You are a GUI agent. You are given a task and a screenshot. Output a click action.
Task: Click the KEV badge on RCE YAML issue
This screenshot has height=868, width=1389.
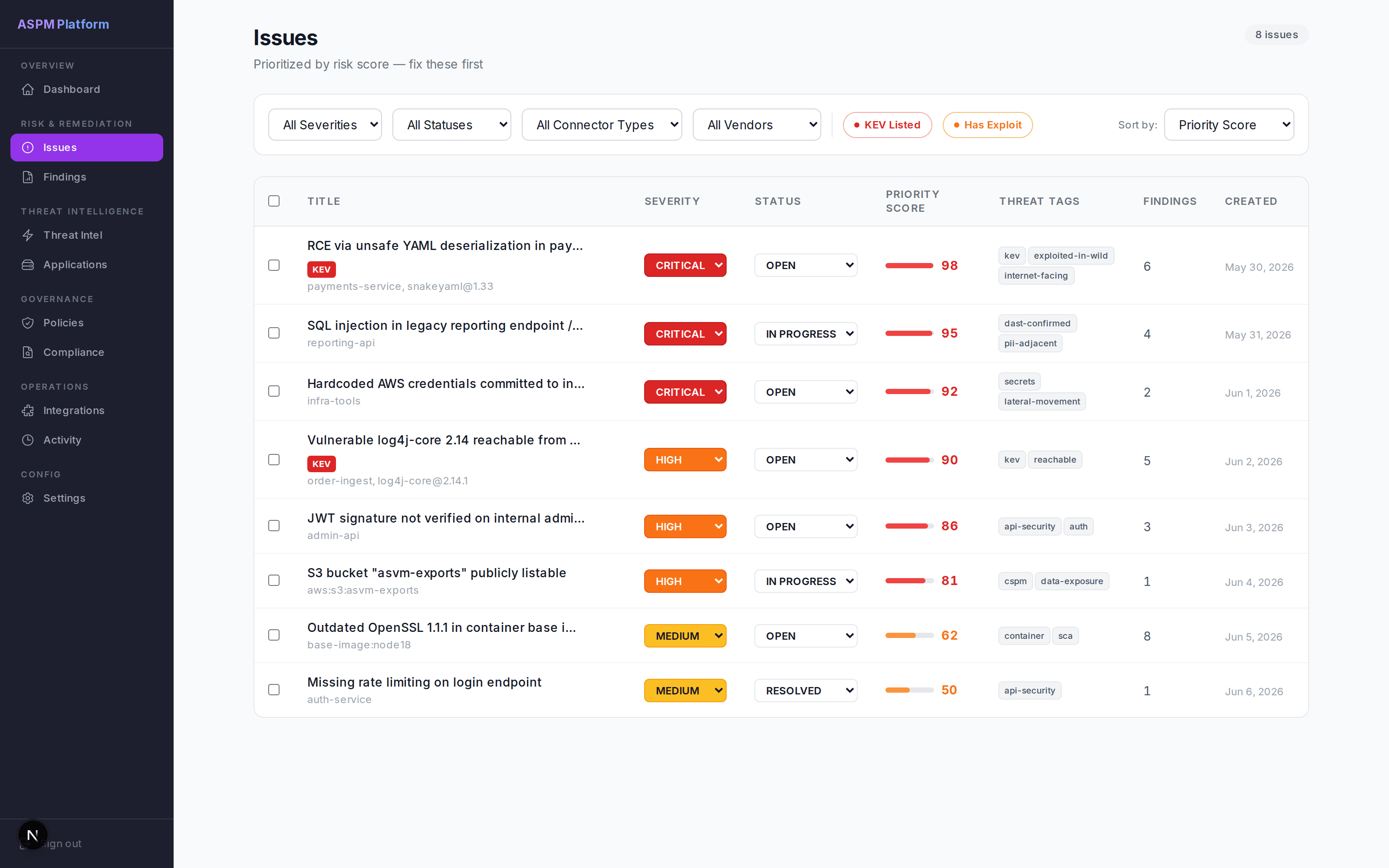pyautogui.click(x=321, y=269)
